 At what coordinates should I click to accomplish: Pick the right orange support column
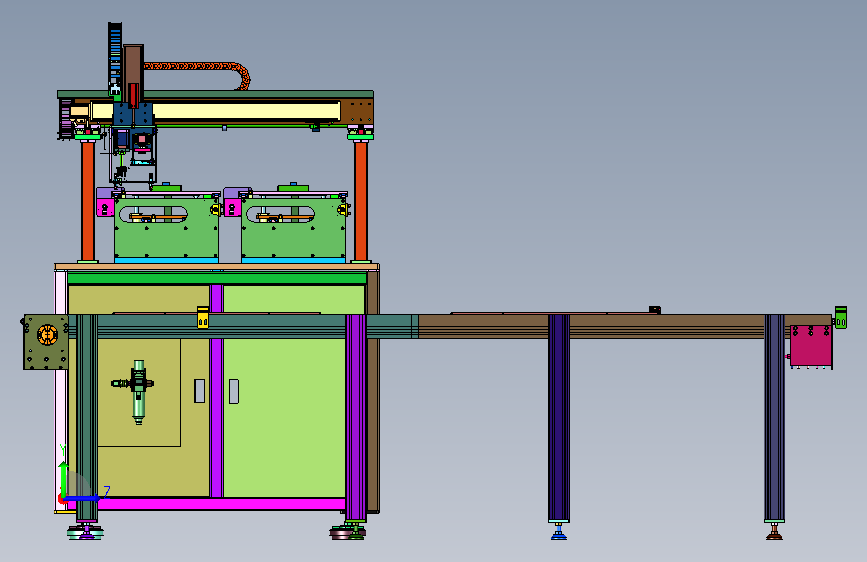[x=361, y=201]
